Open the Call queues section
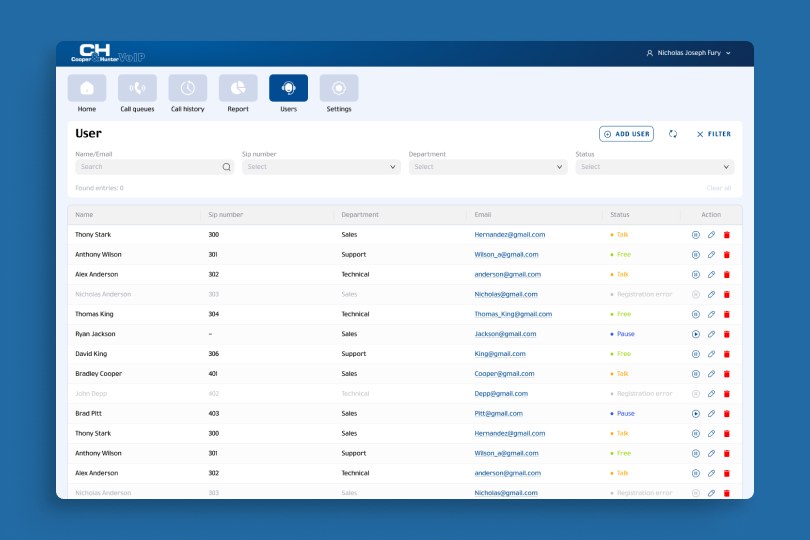 pos(137,89)
